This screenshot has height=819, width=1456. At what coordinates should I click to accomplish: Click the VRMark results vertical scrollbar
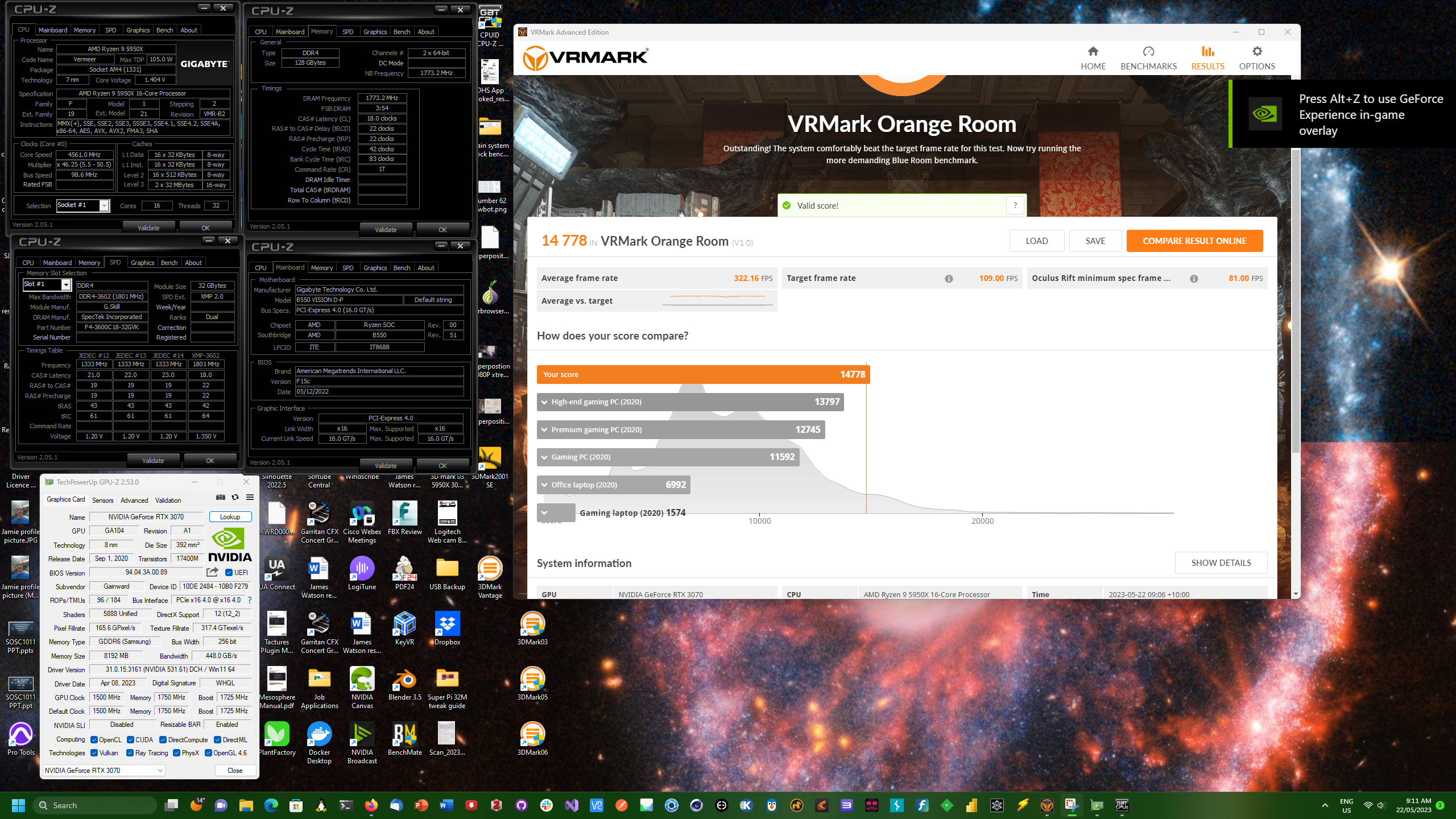pyautogui.click(x=1296, y=301)
